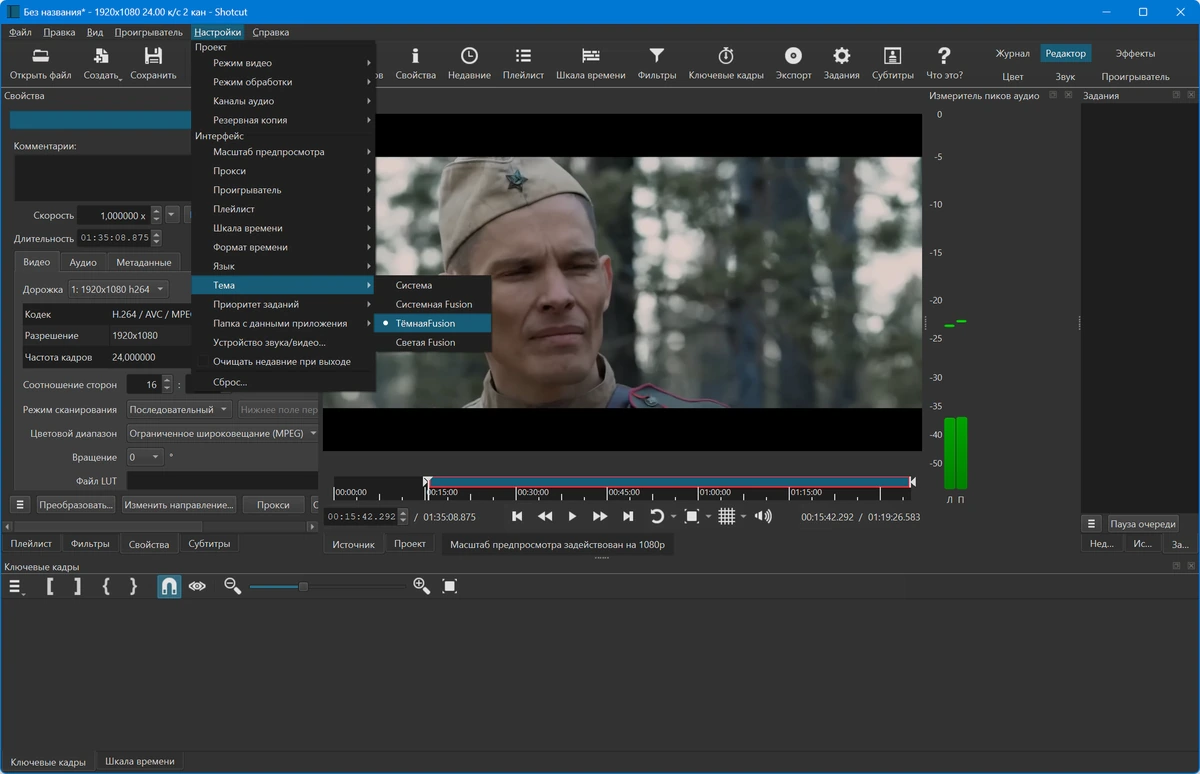Open 'Режим сканирования' dropdown
Image resolution: width=1200 pixels, height=774 pixels.
pos(180,409)
